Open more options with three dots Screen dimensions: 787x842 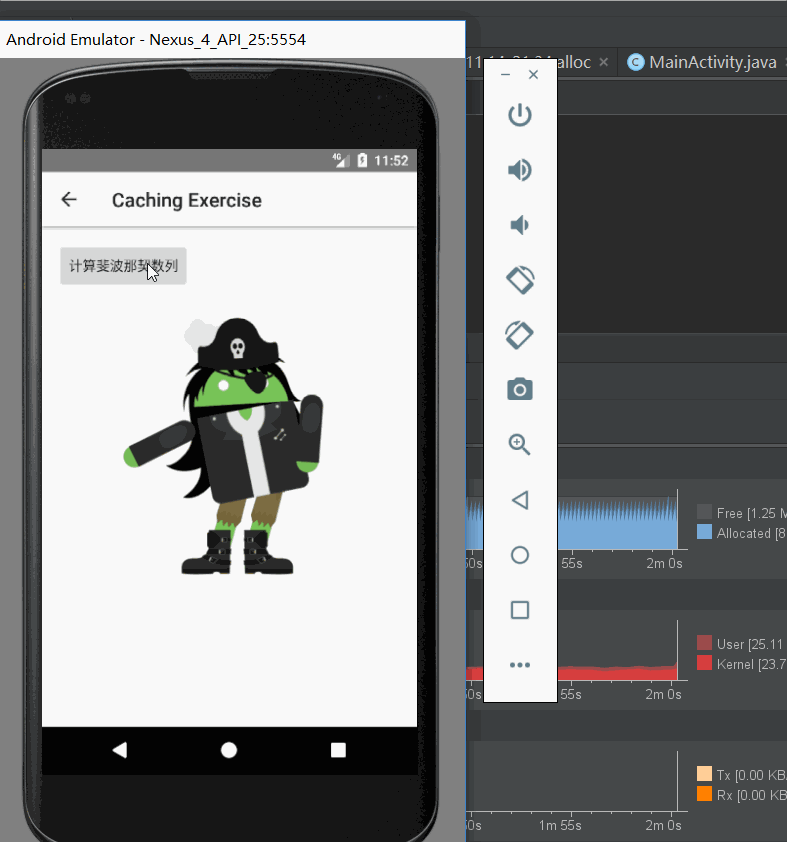coord(520,665)
